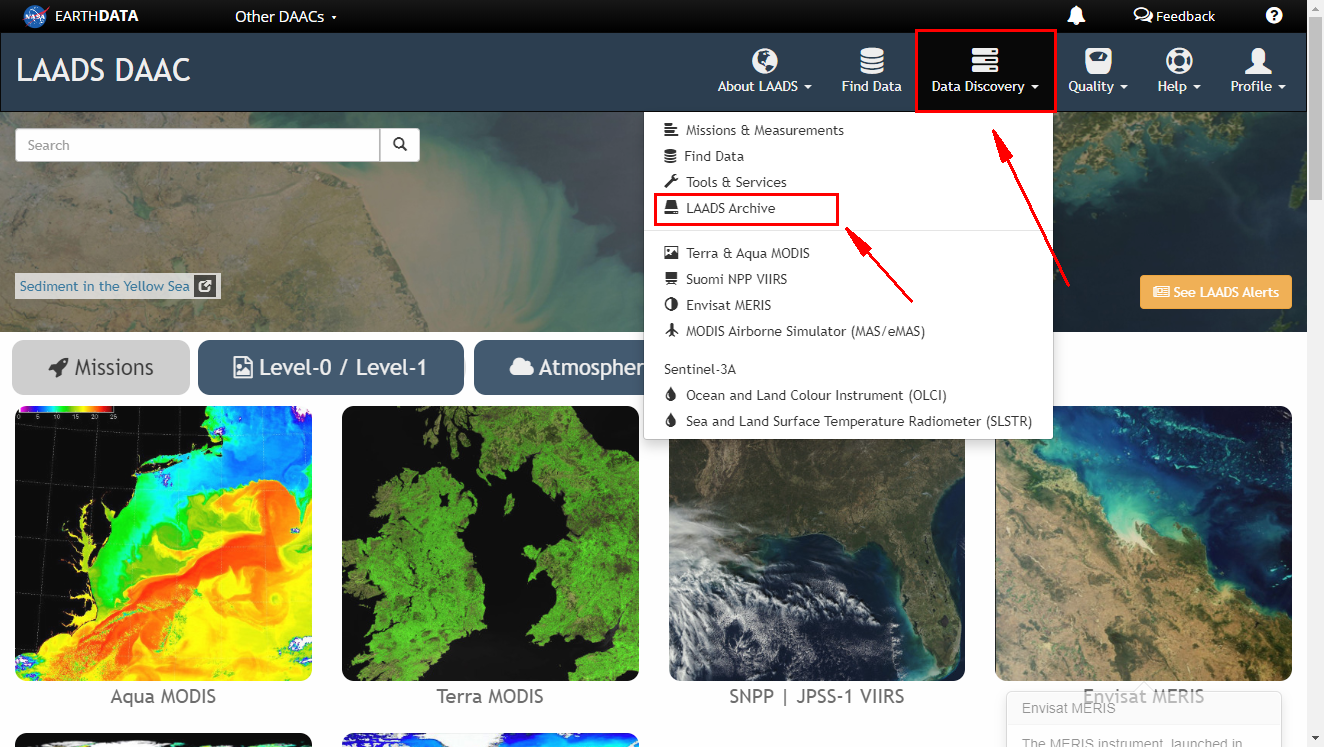Open the Terra MODIS thumbnail image
Image resolution: width=1324 pixels, height=747 pixels.
[490, 543]
